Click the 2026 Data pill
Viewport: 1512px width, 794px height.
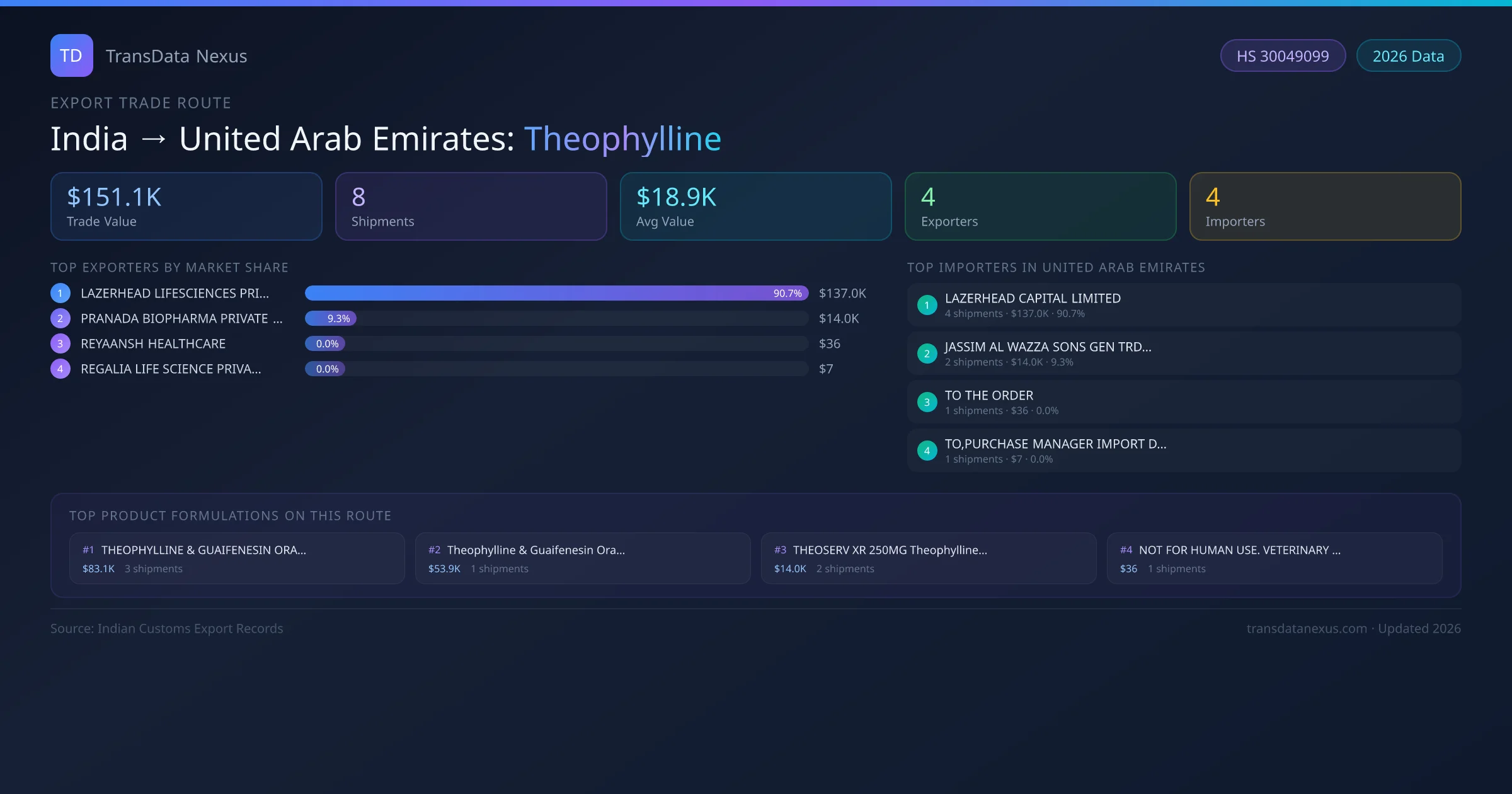(1408, 56)
